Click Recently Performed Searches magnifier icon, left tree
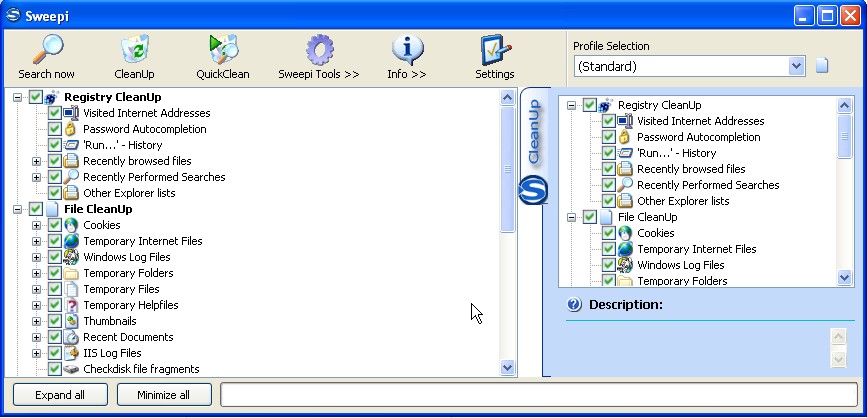 tap(71, 177)
